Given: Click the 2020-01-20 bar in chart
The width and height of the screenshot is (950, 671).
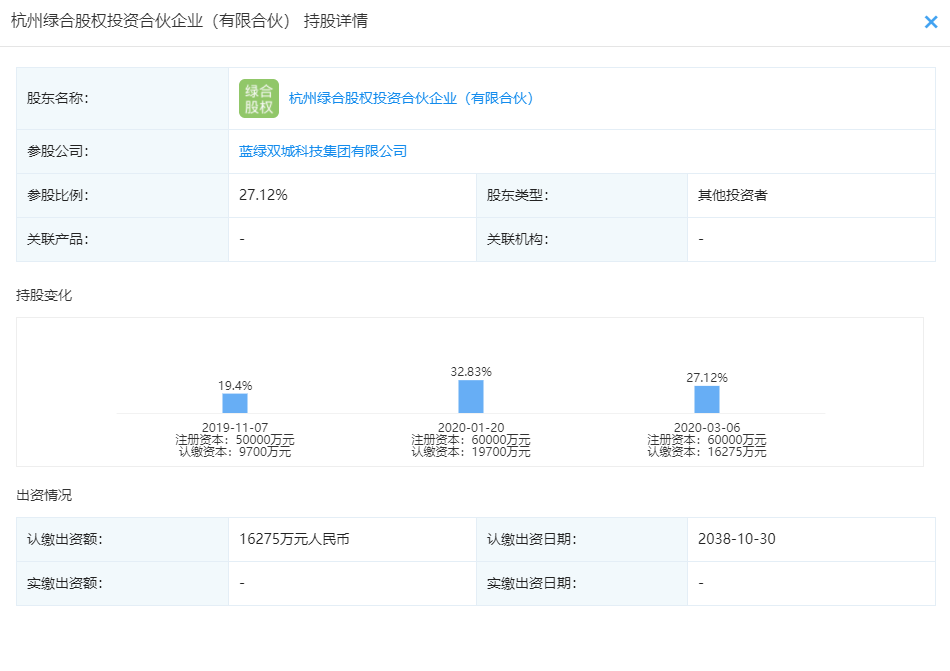Looking at the screenshot, I should click(471, 396).
